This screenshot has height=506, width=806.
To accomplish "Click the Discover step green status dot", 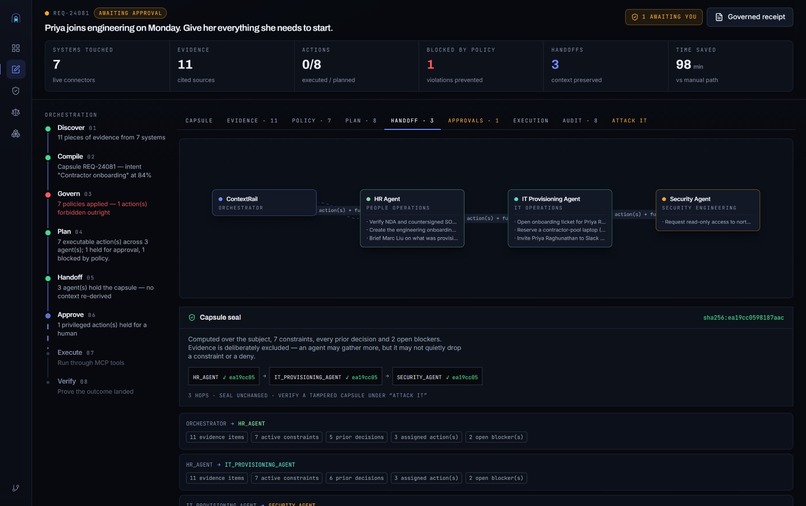I will [48, 129].
